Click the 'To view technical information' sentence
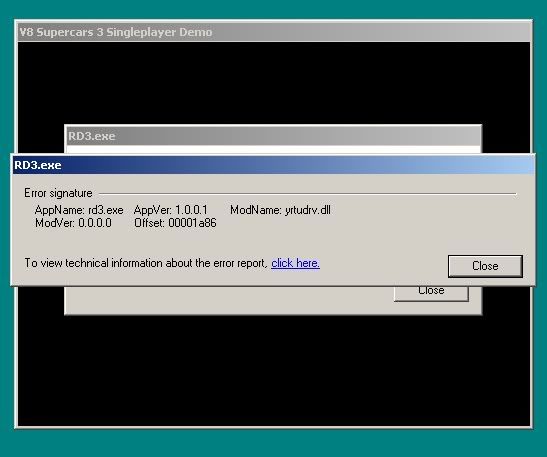Screen dimensions: 547x457 pos(146,263)
